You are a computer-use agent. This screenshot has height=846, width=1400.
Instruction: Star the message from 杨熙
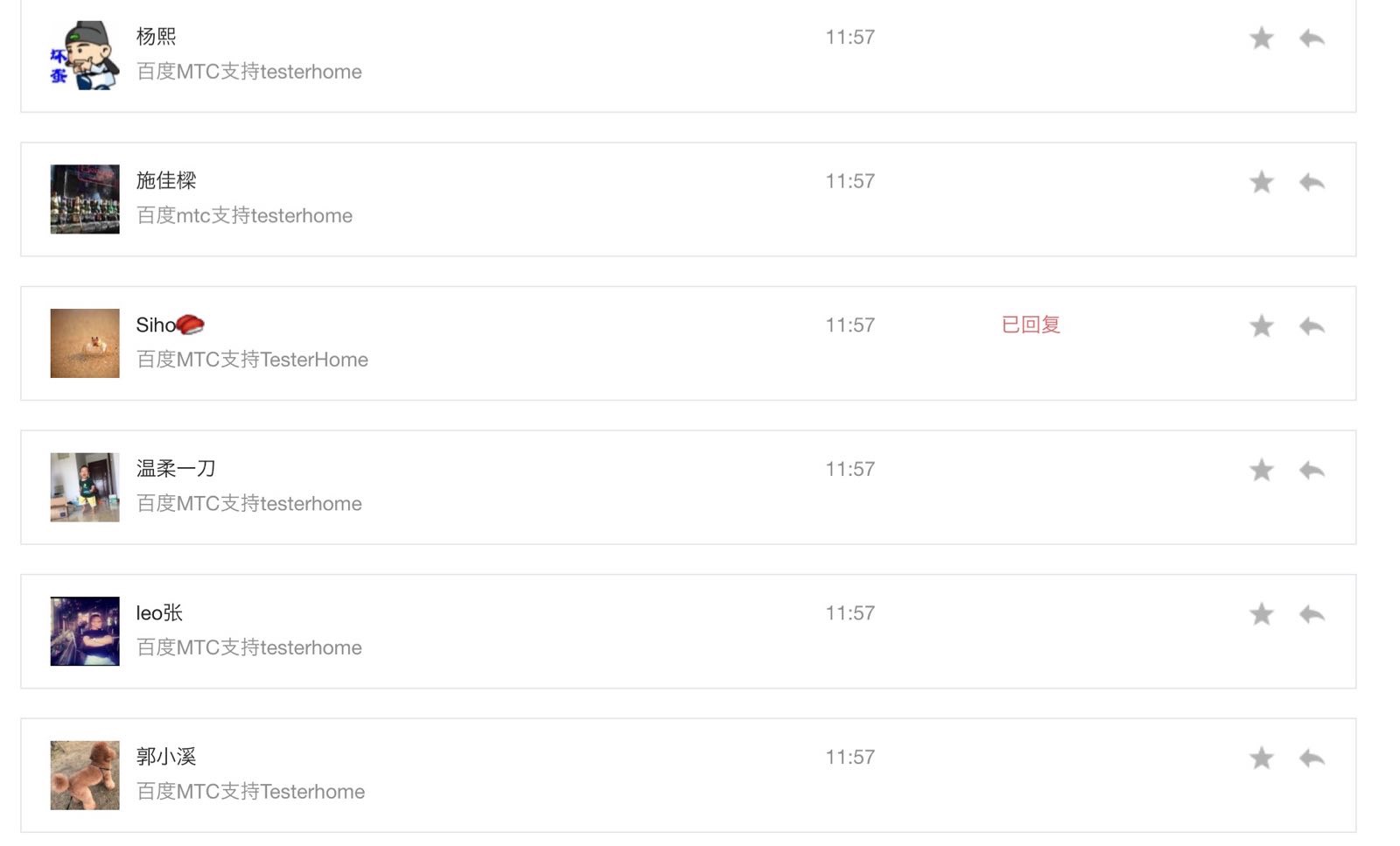pos(1261,38)
